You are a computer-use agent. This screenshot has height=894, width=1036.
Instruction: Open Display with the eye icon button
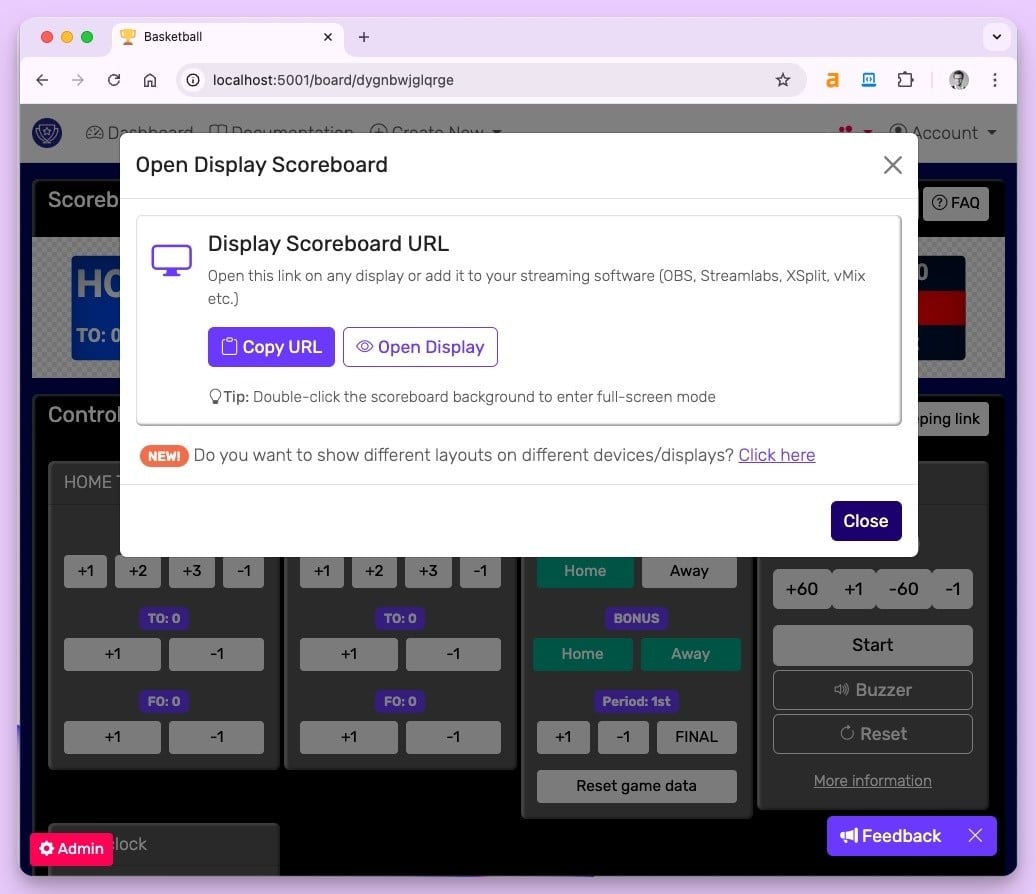[x=420, y=347]
